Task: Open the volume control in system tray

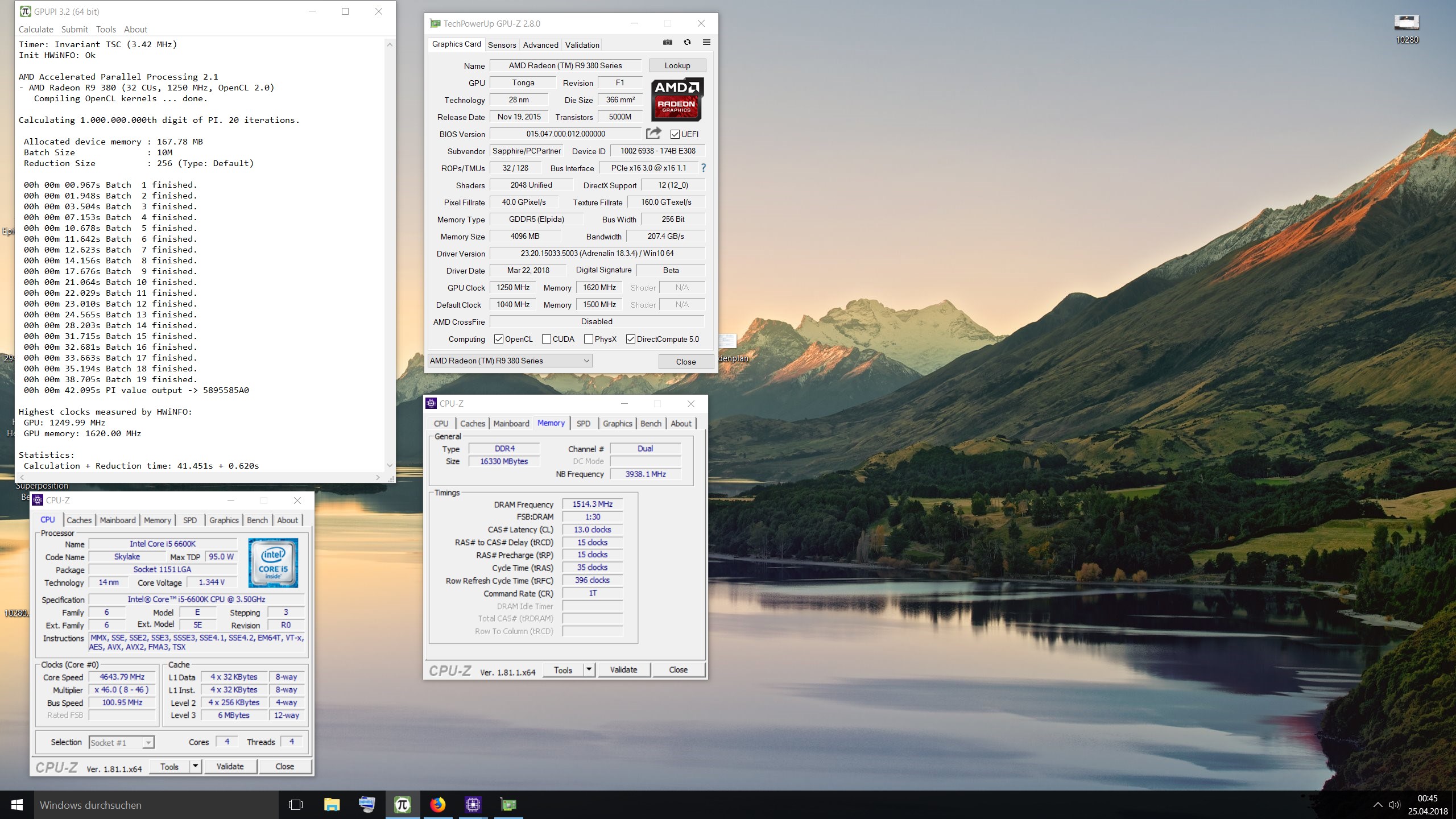Action: 1394,805
